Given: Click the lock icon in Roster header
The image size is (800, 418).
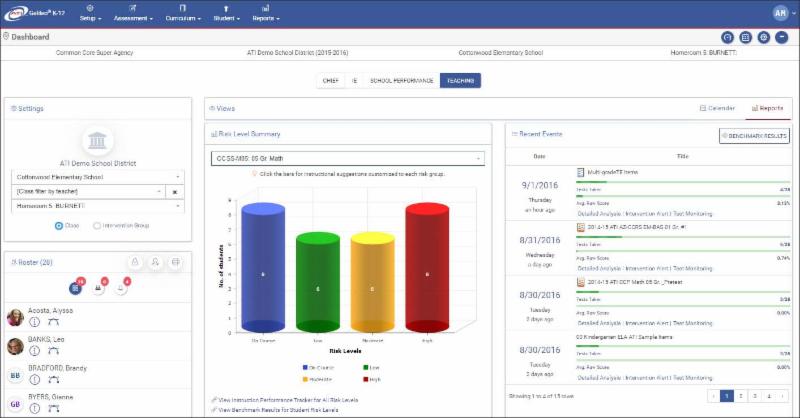Looking at the screenshot, I should pos(134,262).
